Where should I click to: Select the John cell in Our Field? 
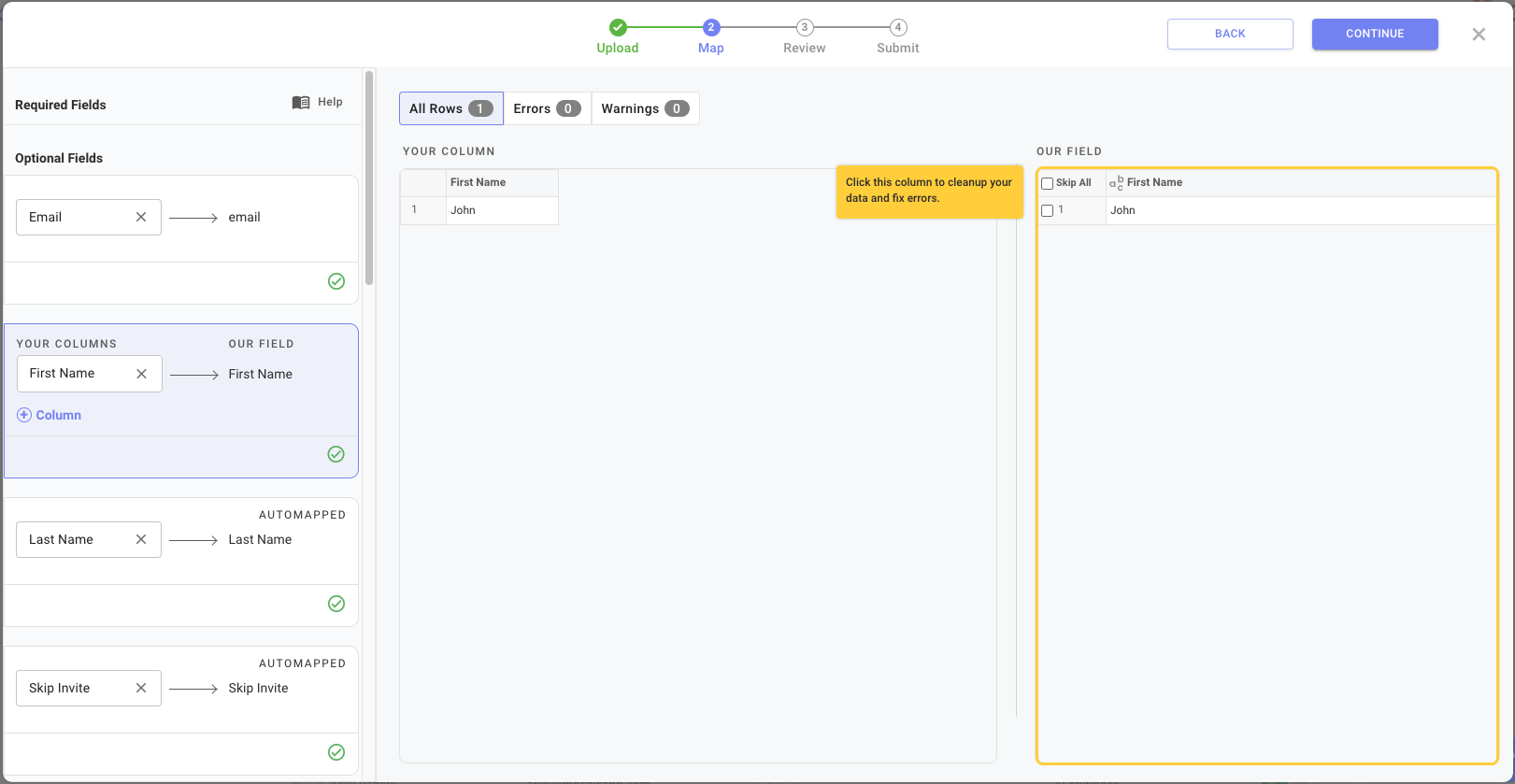click(1301, 210)
